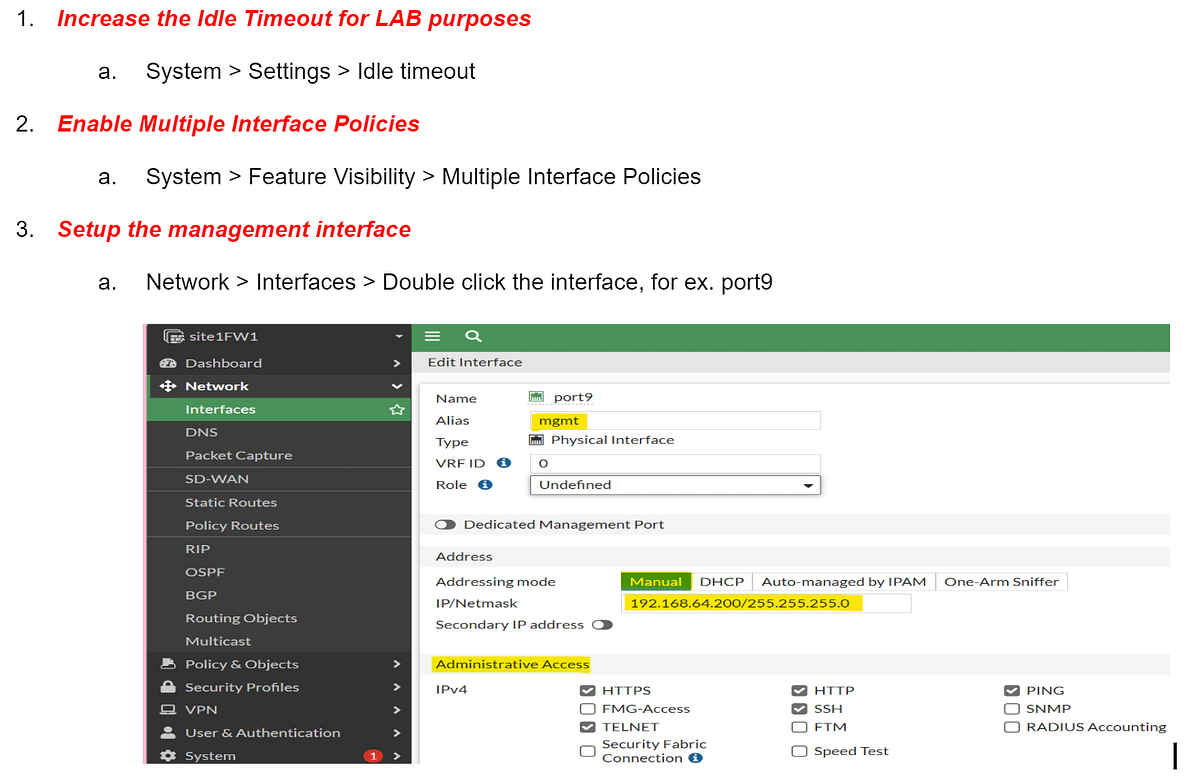Uncheck the HTTPS access checkbox

[x=588, y=690]
